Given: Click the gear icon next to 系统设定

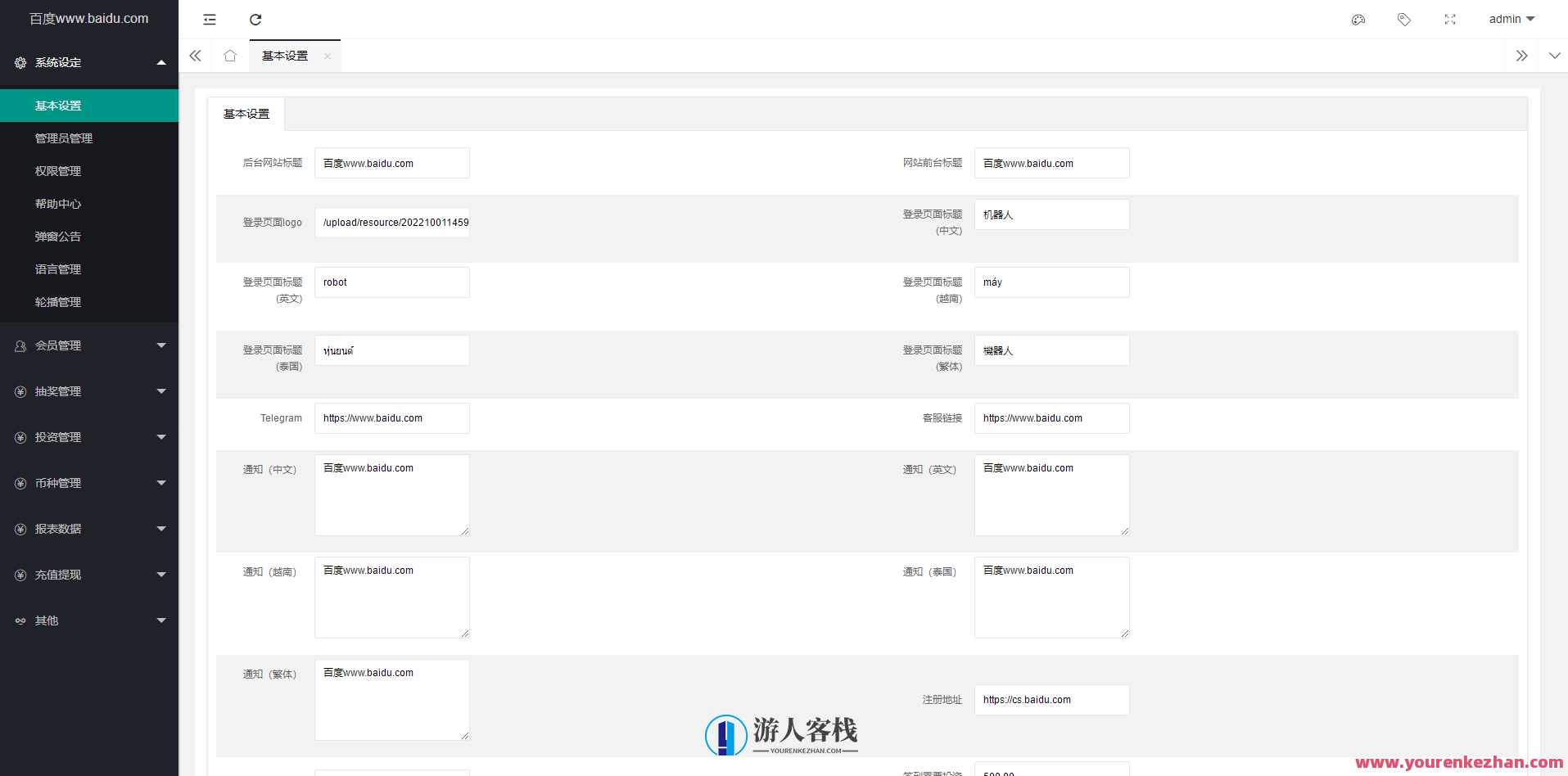Looking at the screenshot, I should (20, 62).
